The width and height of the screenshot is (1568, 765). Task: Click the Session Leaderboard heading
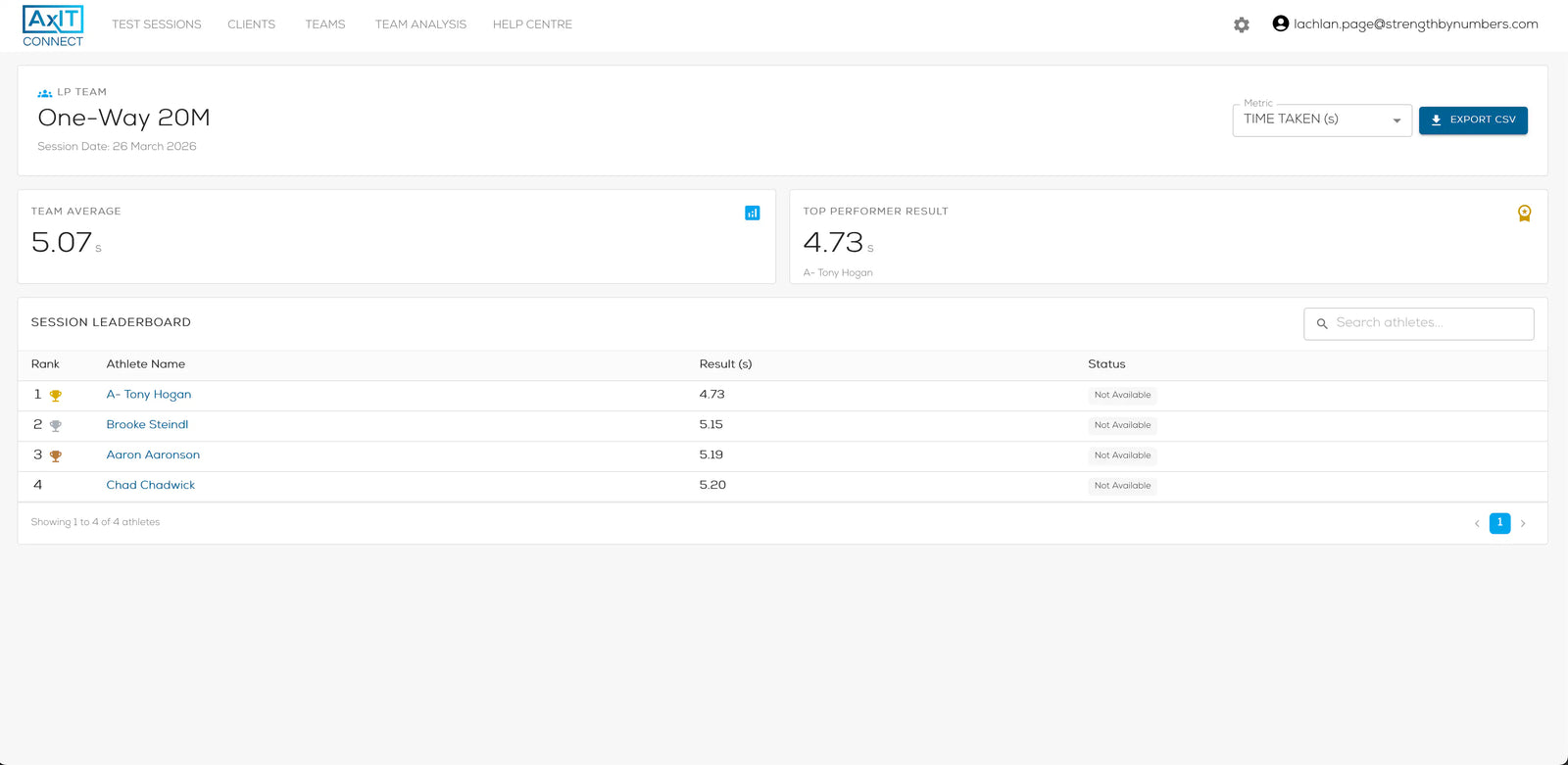tap(111, 322)
